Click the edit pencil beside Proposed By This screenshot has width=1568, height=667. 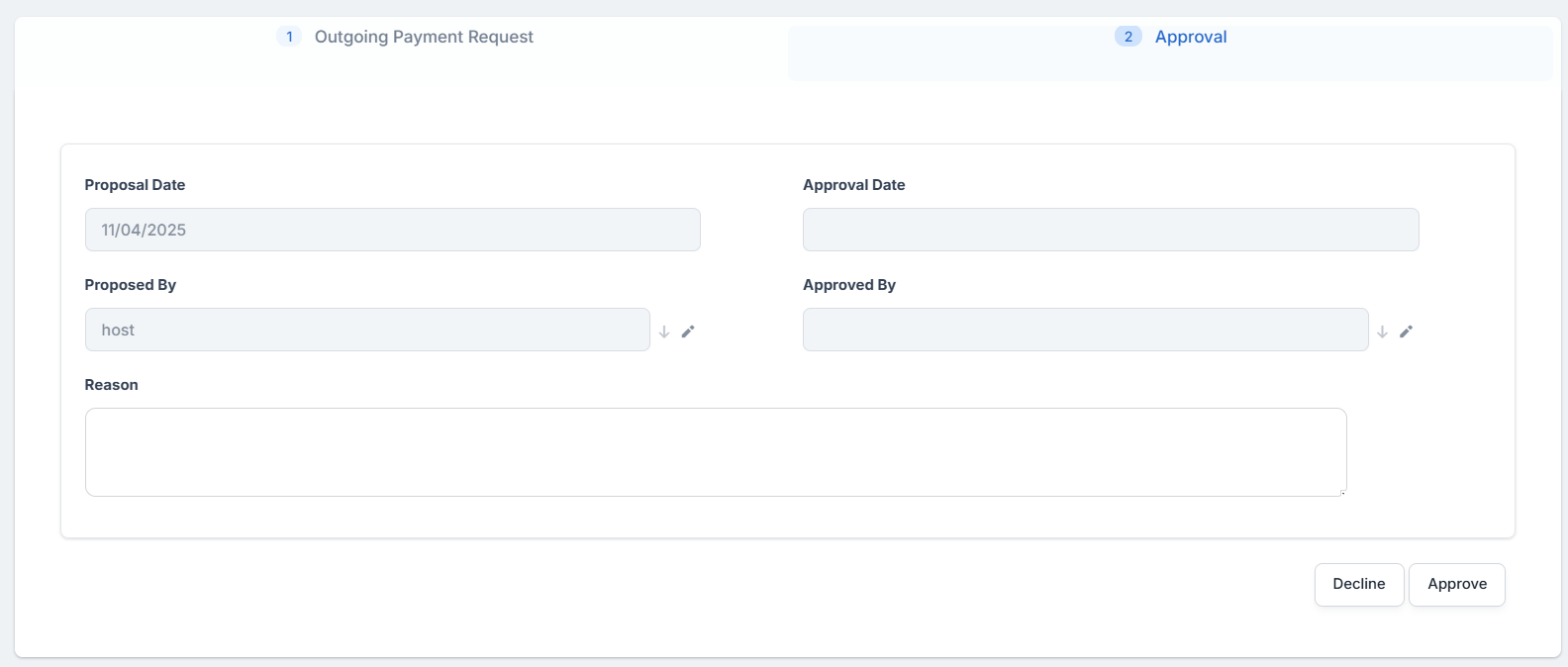click(688, 332)
